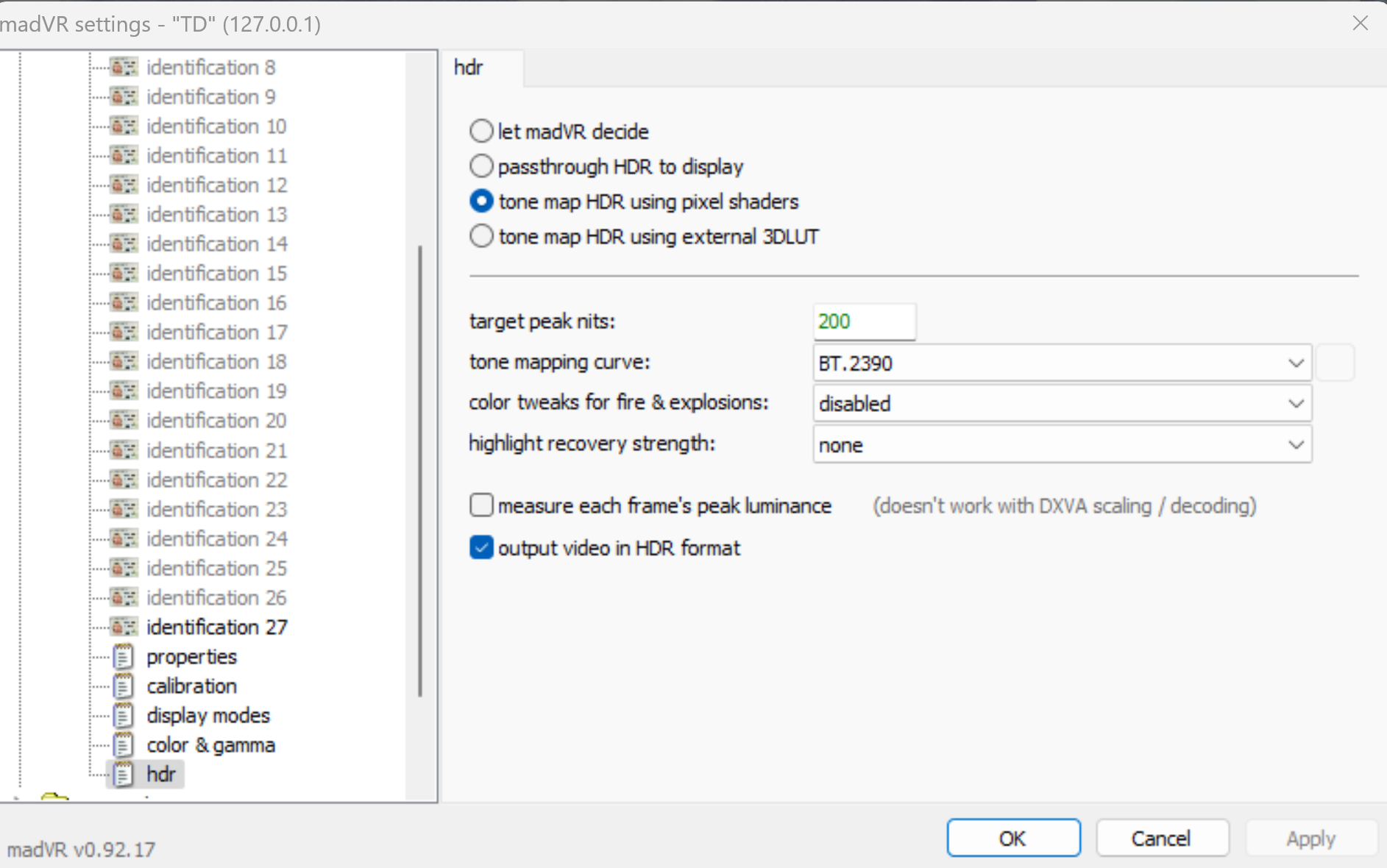
Task: Click the color & gamma page icon
Action: 124,744
